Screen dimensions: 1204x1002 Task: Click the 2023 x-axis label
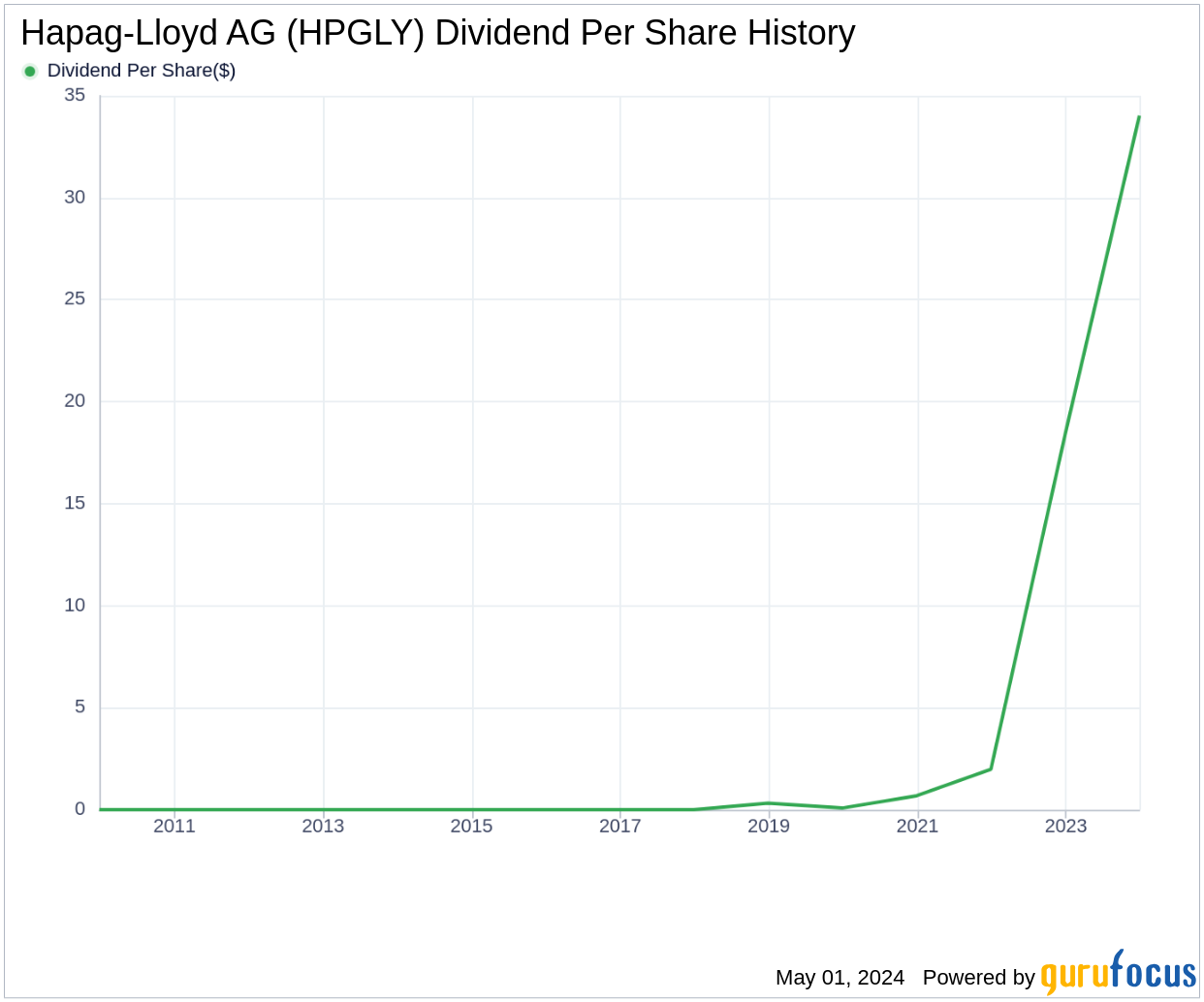click(1065, 826)
